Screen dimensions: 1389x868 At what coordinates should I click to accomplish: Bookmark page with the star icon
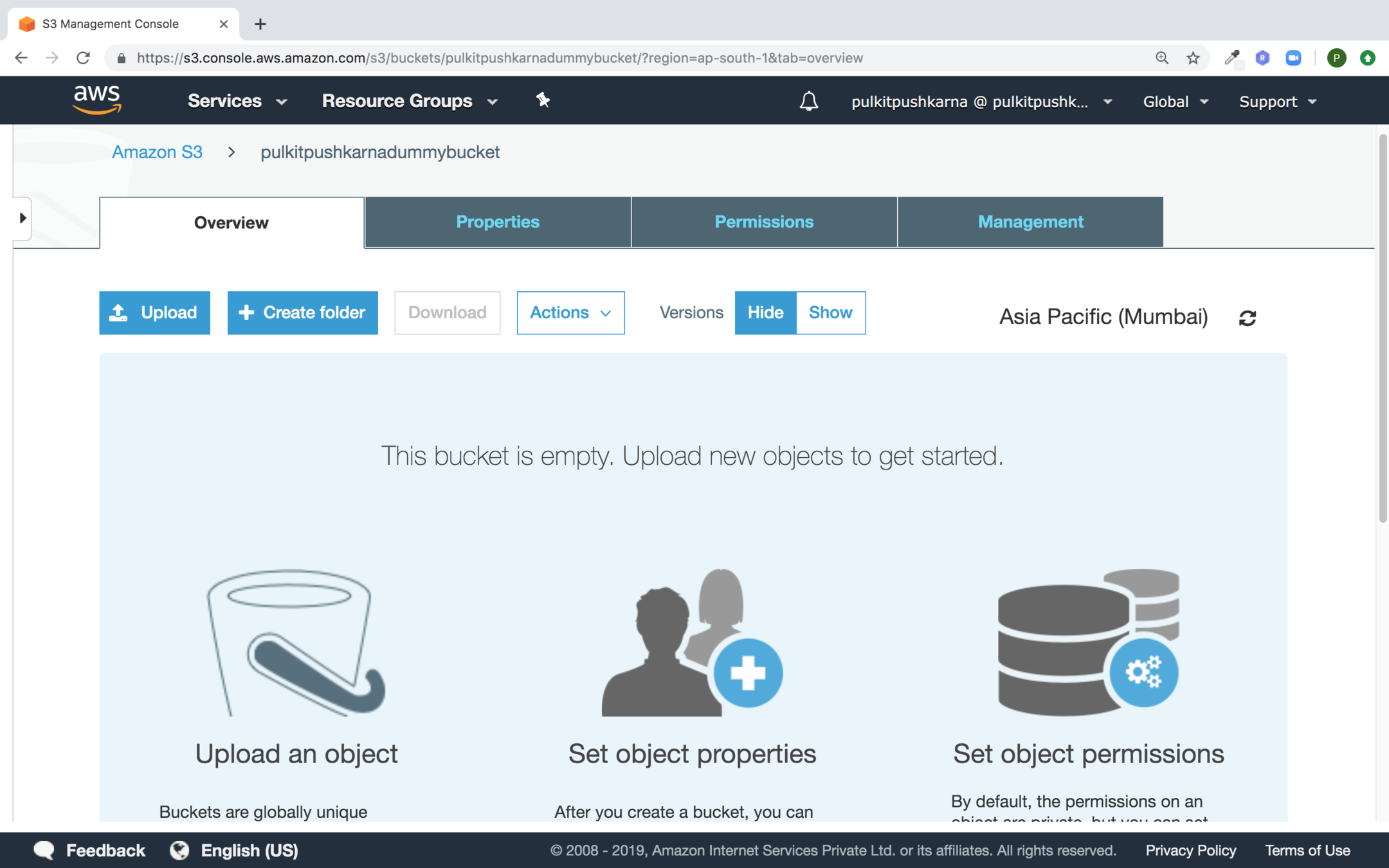(1193, 58)
